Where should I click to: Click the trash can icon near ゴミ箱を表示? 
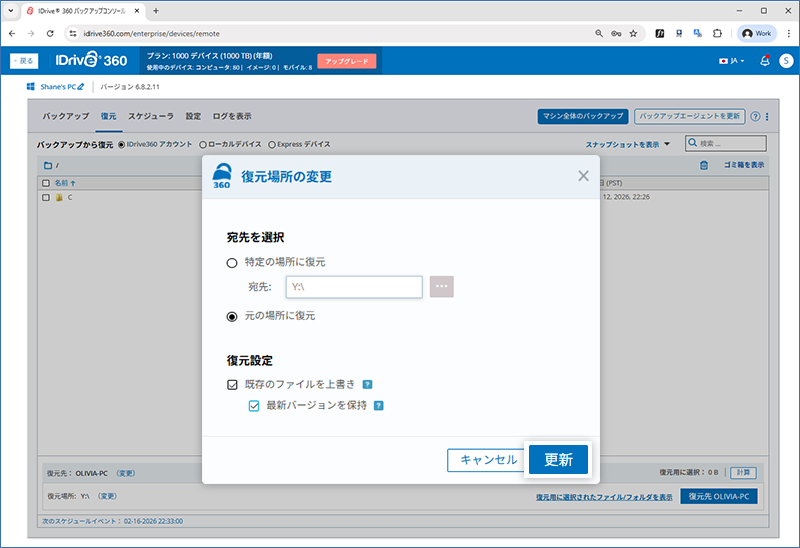(x=703, y=165)
